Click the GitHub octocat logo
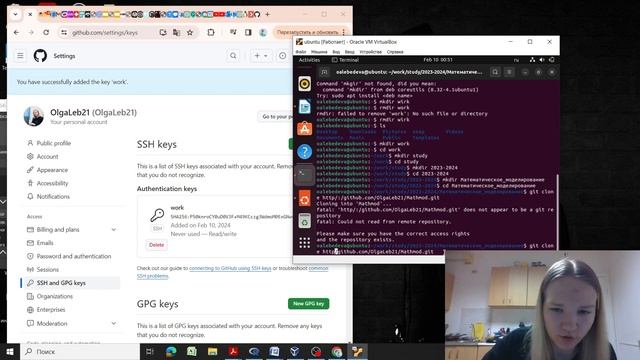 click(40, 56)
